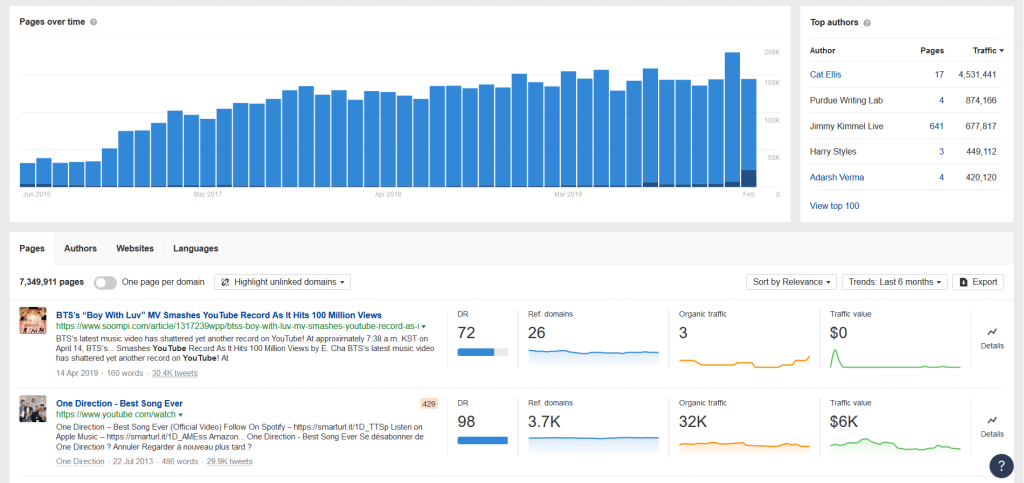Click the DR 72 rating bar
The width and height of the screenshot is (1024, 483).
483,352
